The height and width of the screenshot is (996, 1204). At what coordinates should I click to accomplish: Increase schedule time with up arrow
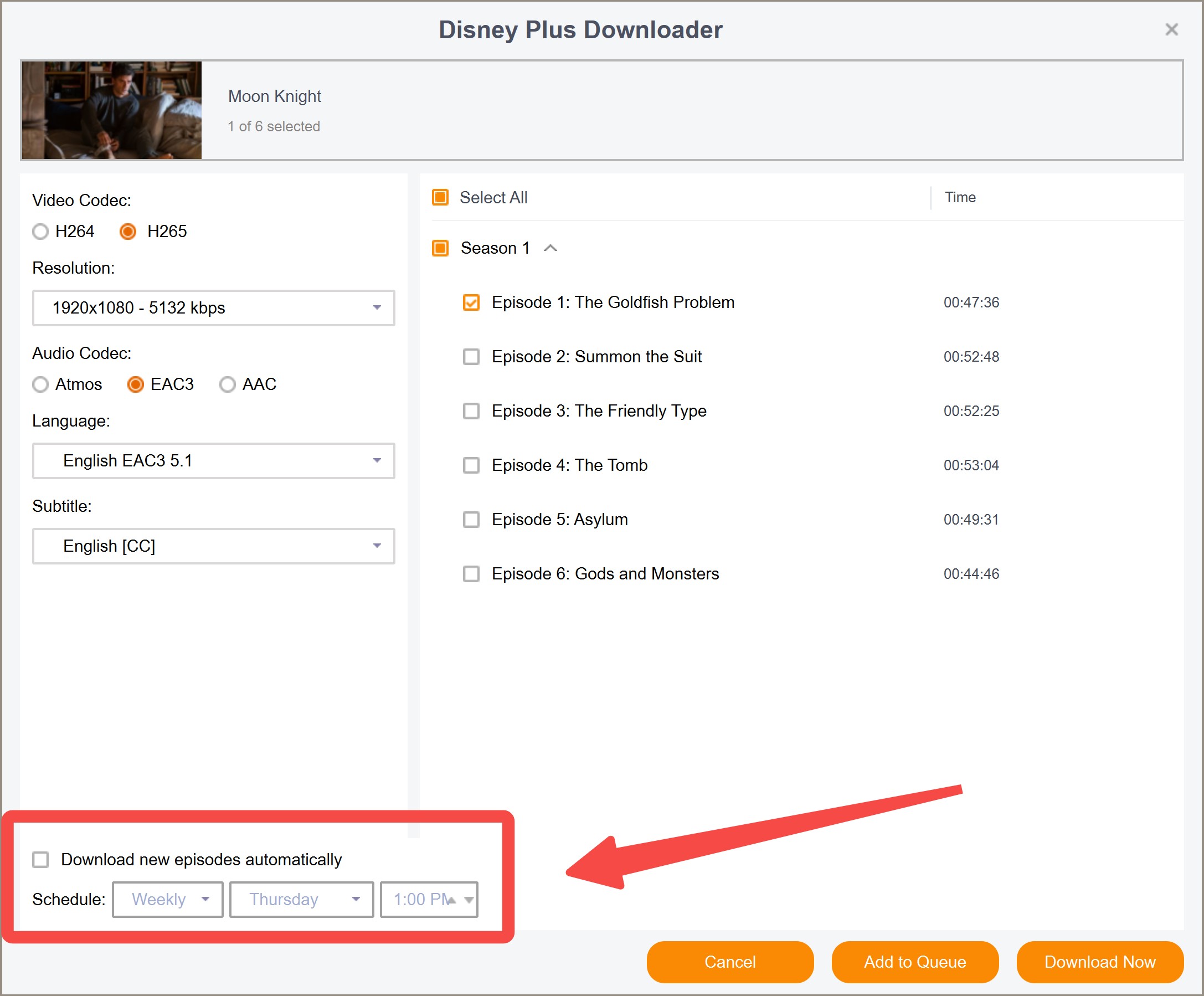(452, 900)
